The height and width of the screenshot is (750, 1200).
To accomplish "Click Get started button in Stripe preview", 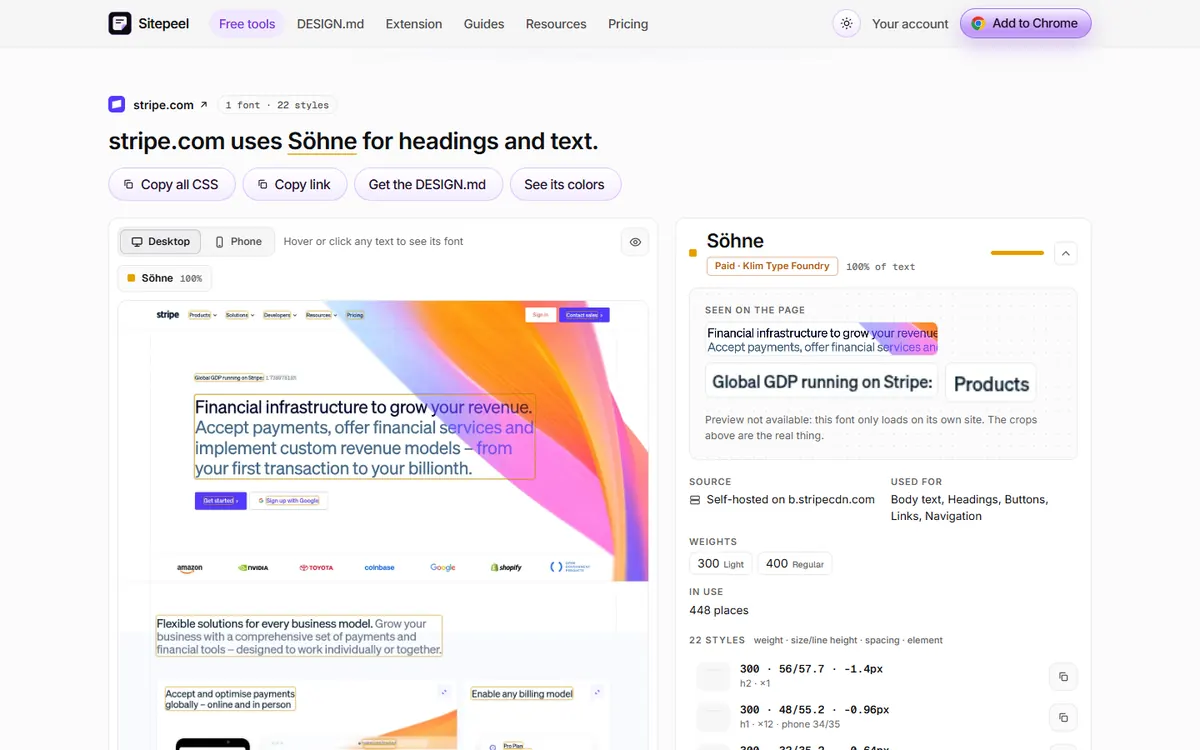I will pos(220,501).
